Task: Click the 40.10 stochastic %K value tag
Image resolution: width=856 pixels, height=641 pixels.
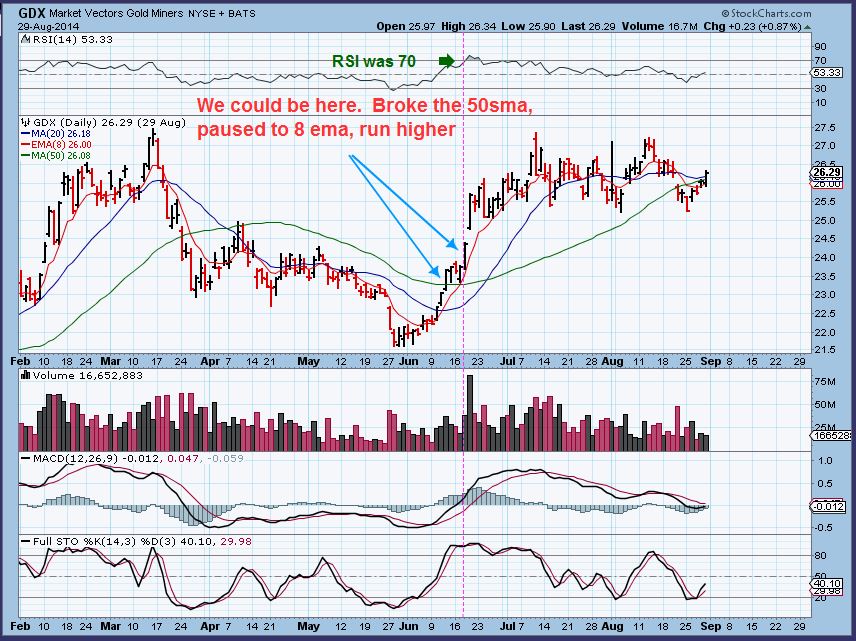Action: [829, 583]
